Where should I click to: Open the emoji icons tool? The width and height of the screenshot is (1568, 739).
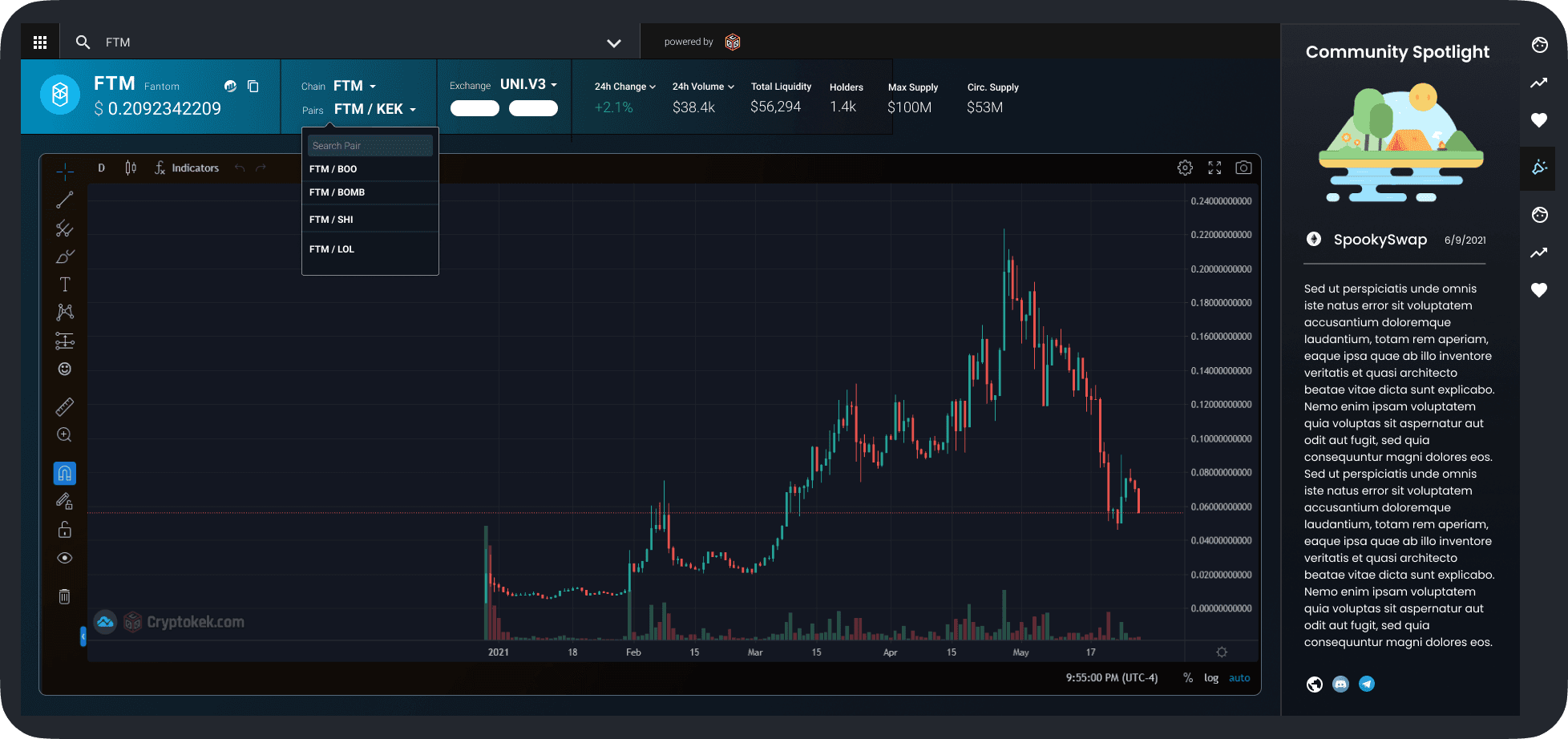coord(65,369)
